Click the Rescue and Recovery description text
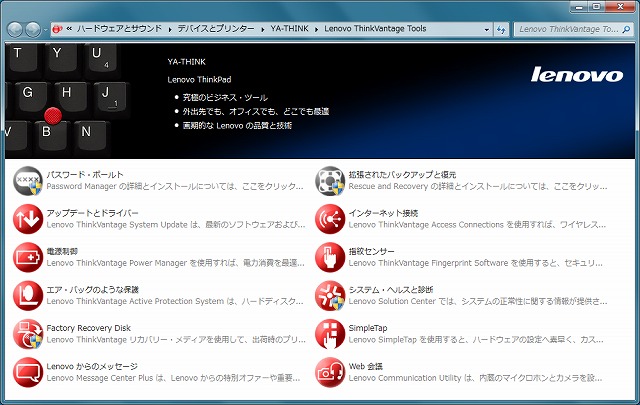 [478, 186]
